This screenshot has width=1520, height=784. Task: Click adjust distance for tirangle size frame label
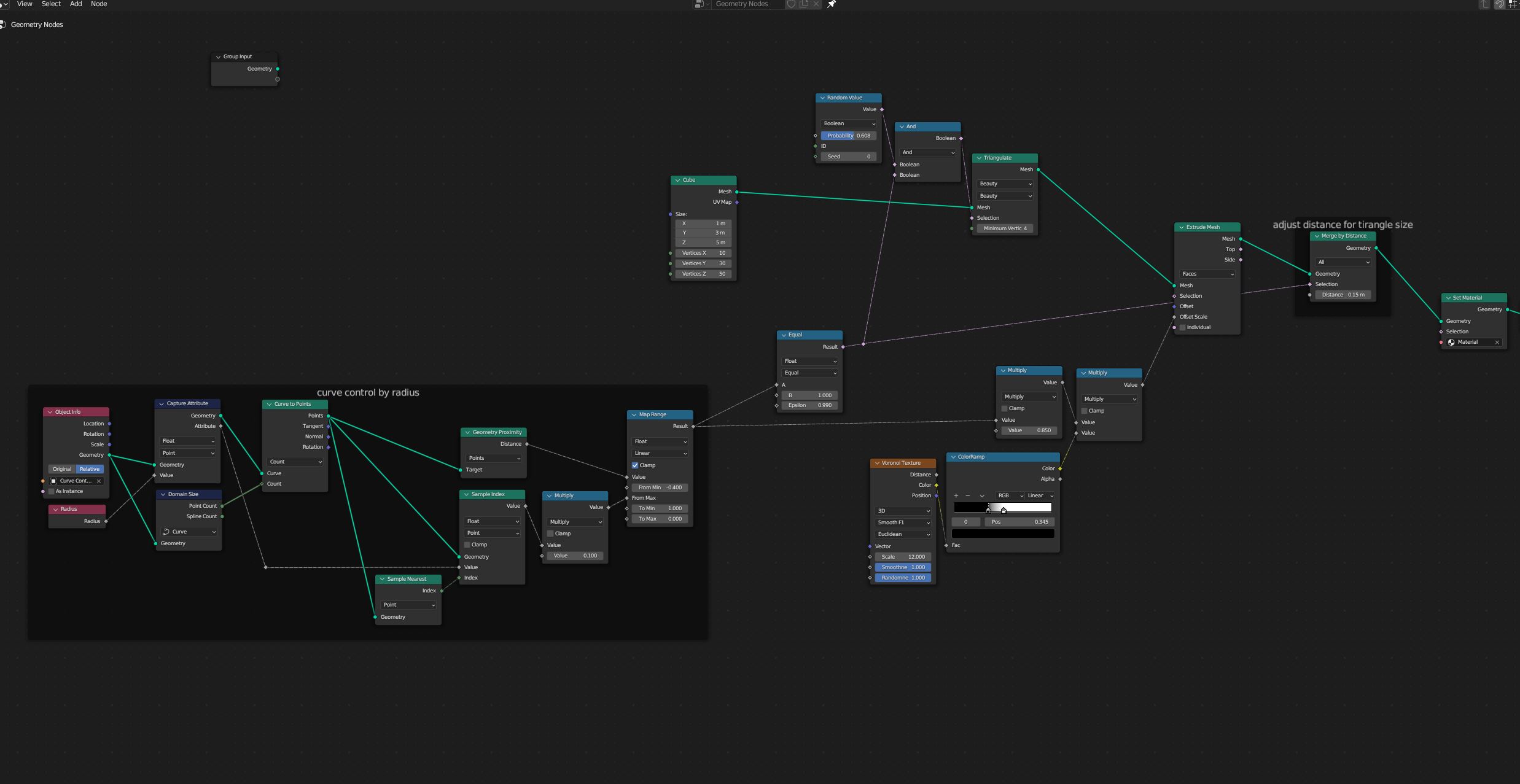(1343, 225)
